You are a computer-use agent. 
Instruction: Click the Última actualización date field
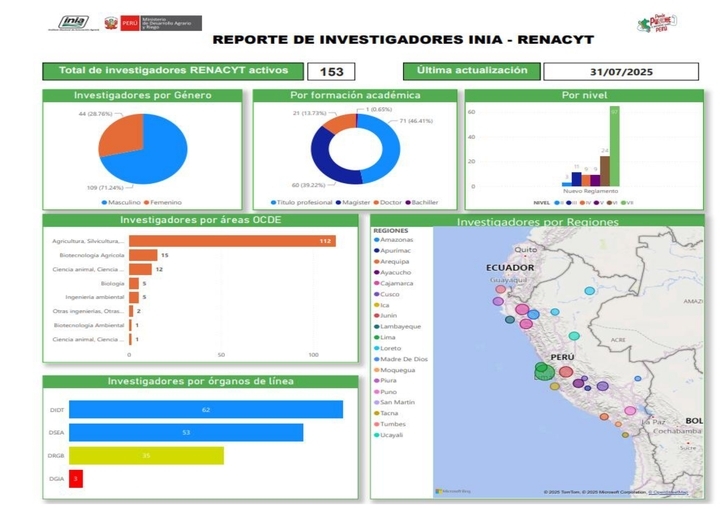click(x=620, y=72)
